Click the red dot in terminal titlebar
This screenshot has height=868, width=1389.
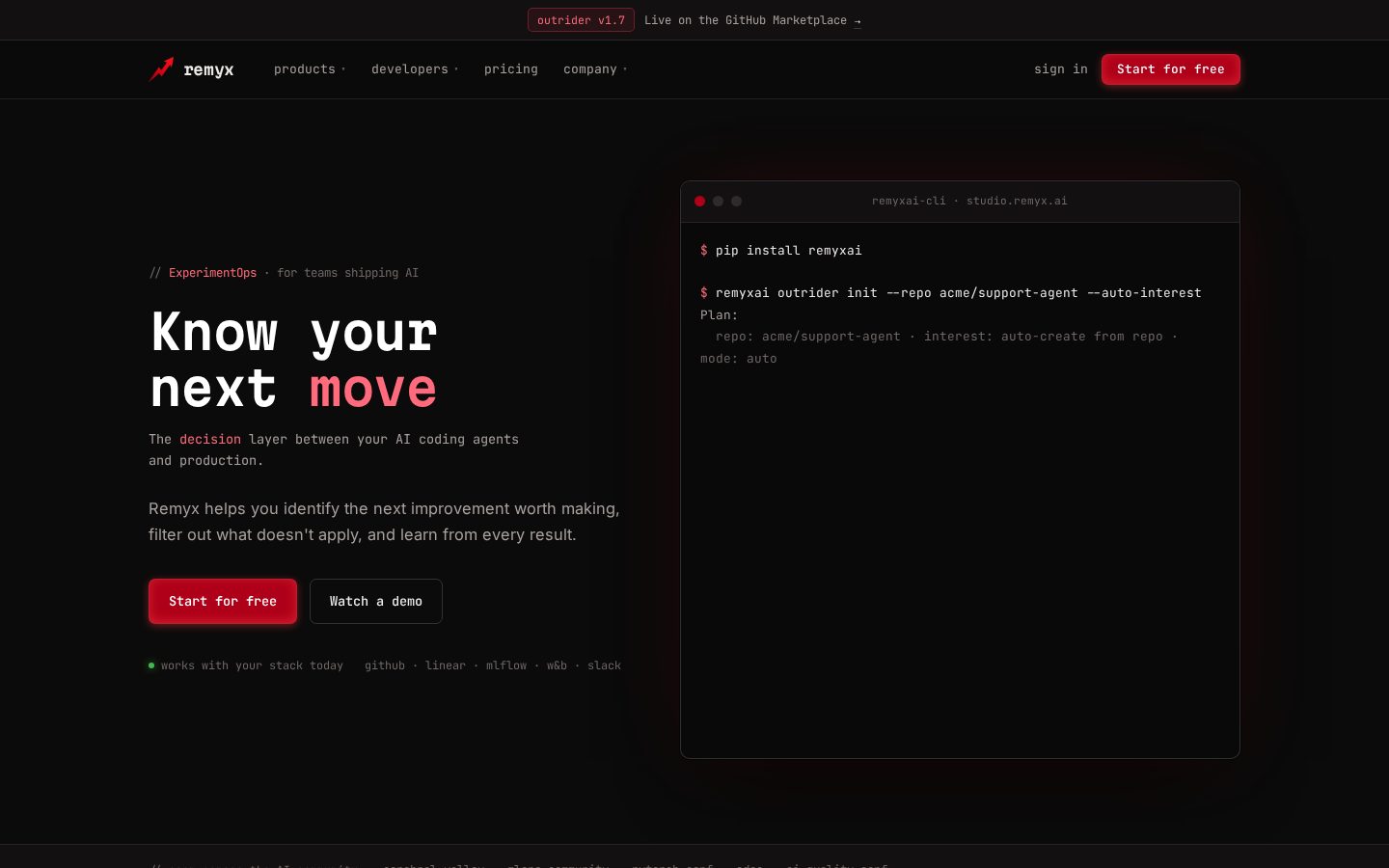(x=699, y=201)
